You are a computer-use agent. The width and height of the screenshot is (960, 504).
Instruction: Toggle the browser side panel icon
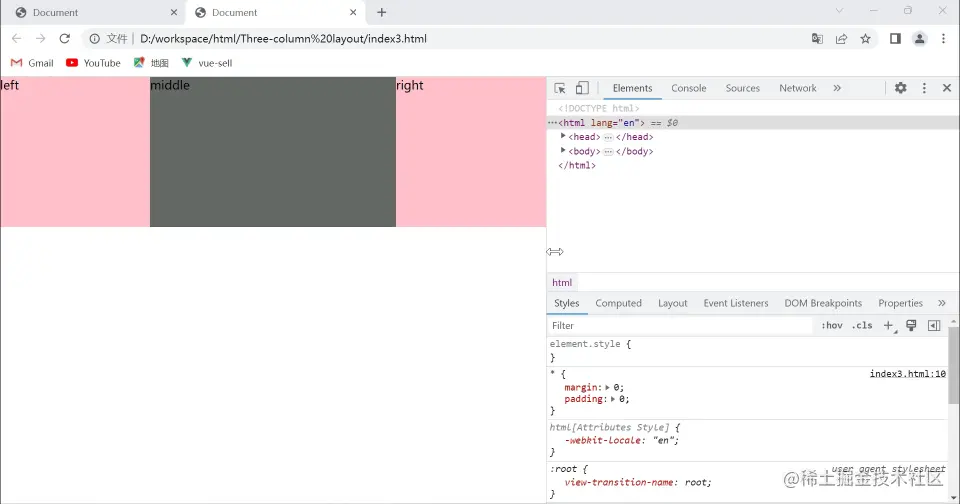click(x=895, y=39)
